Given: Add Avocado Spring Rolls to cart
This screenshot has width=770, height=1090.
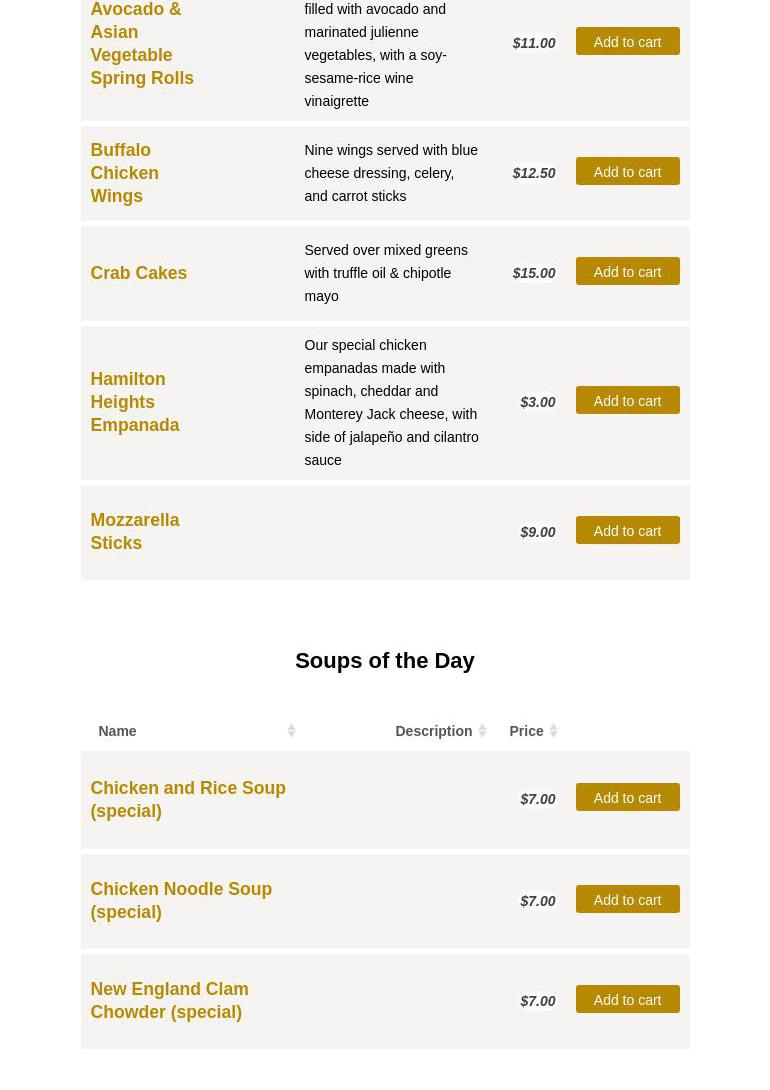Looking at the screenshot, I should click(627, 42).
